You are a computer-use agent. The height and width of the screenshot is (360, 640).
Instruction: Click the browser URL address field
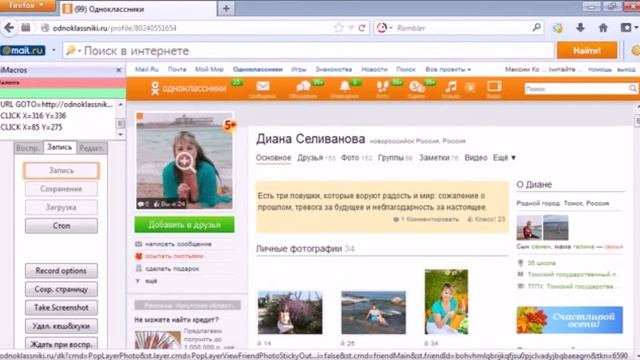pos(192,28)
